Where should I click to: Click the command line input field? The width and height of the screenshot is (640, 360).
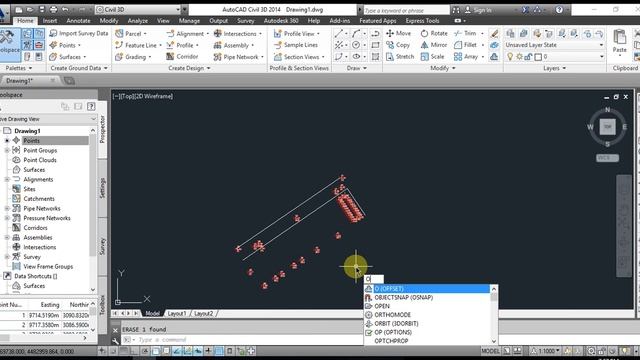point(250,340)
